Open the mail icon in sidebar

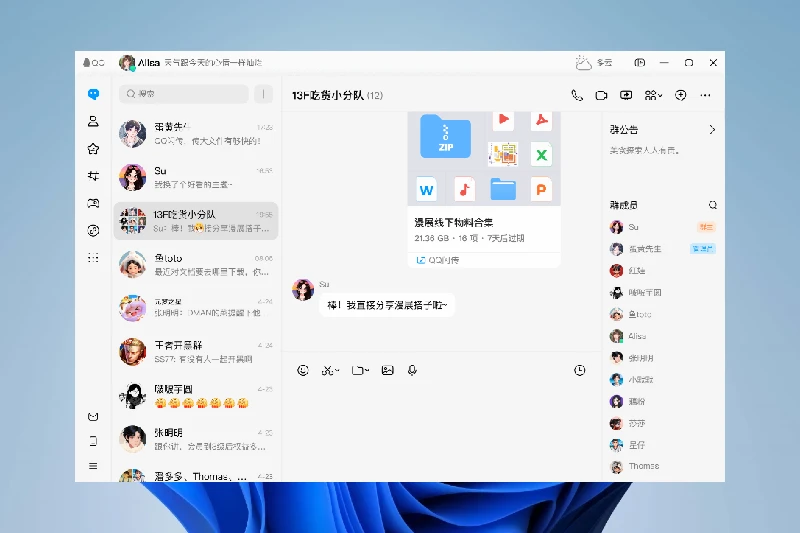point(93,417)
